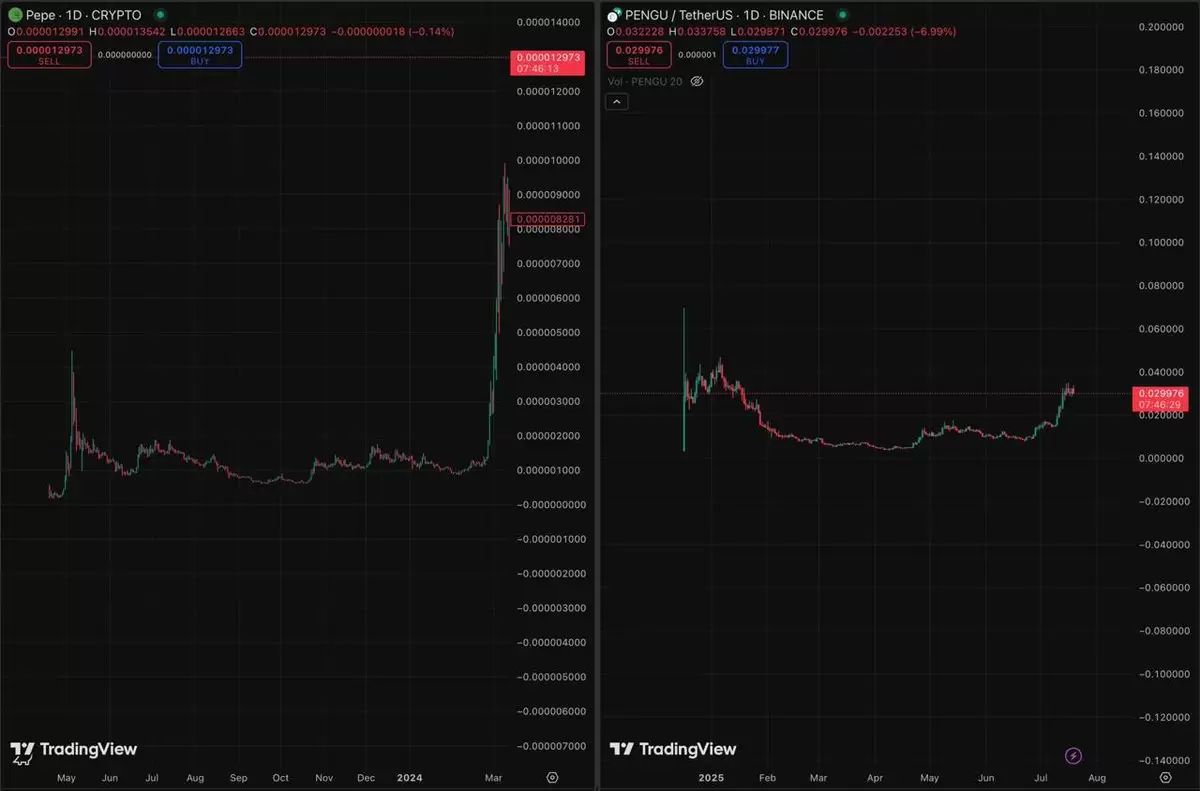The width and height of the screenshot is (1200, 791).
Task: Click −0.000003000 on the Pepe price axis
Action: [x=549, y=608]
